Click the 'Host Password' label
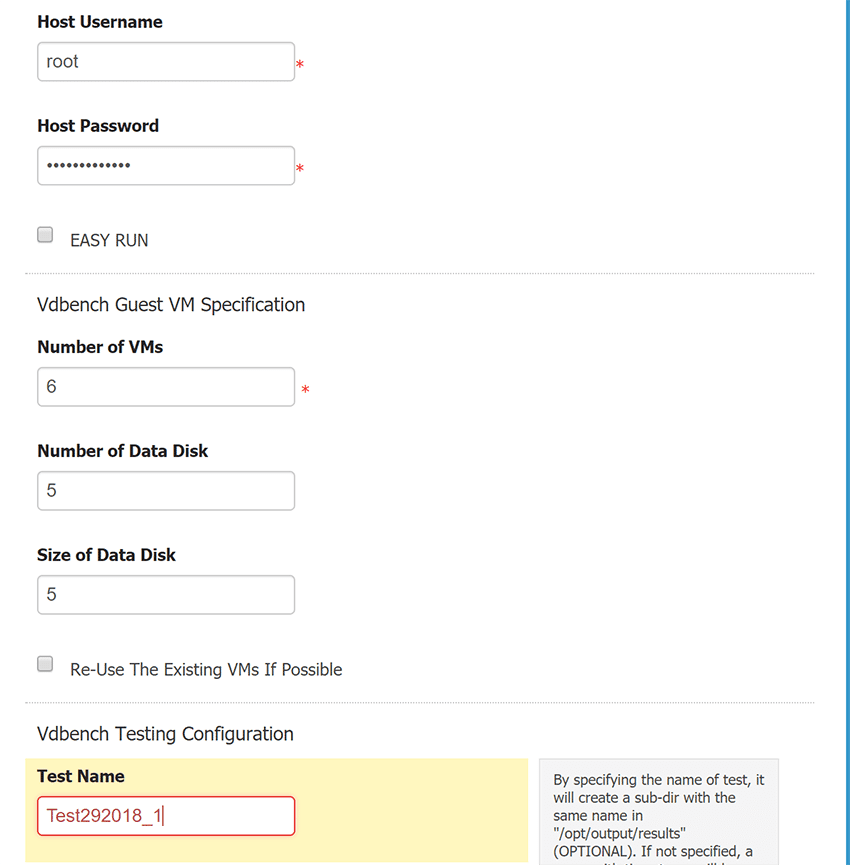 click(x=98, y=126)
